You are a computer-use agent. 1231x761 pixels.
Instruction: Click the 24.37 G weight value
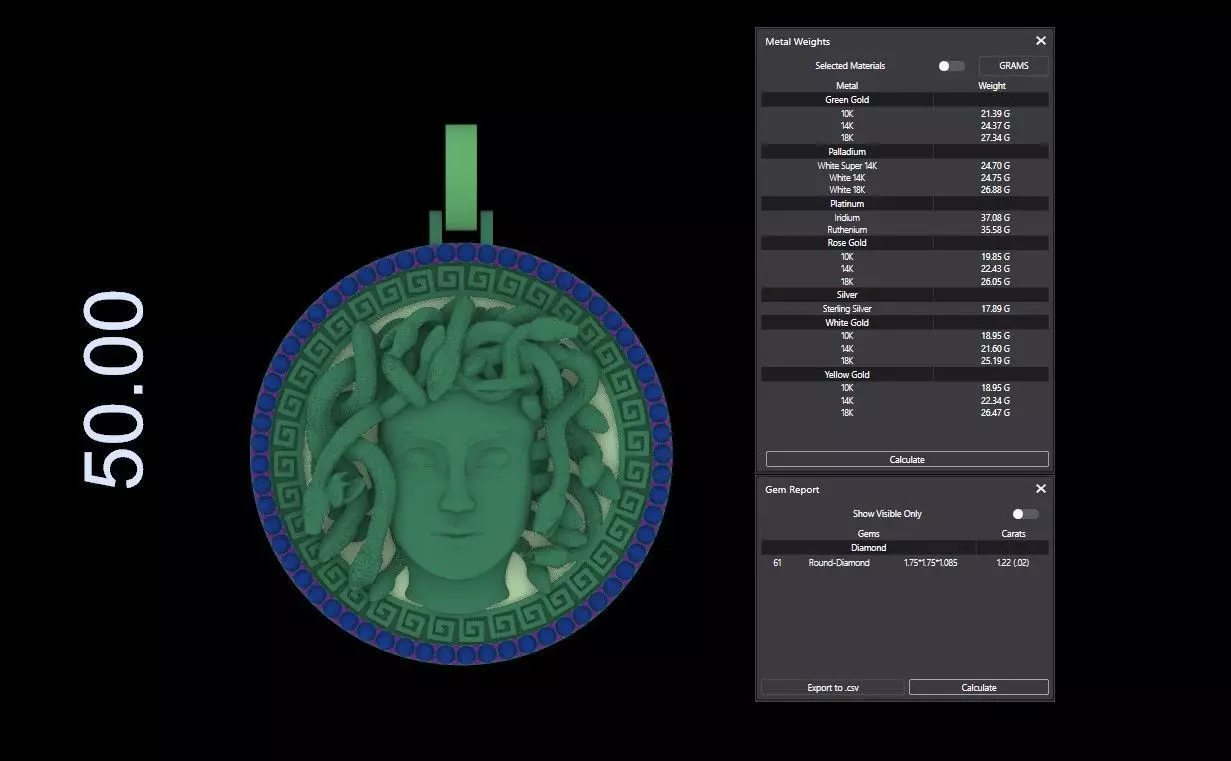coord(995,126)
